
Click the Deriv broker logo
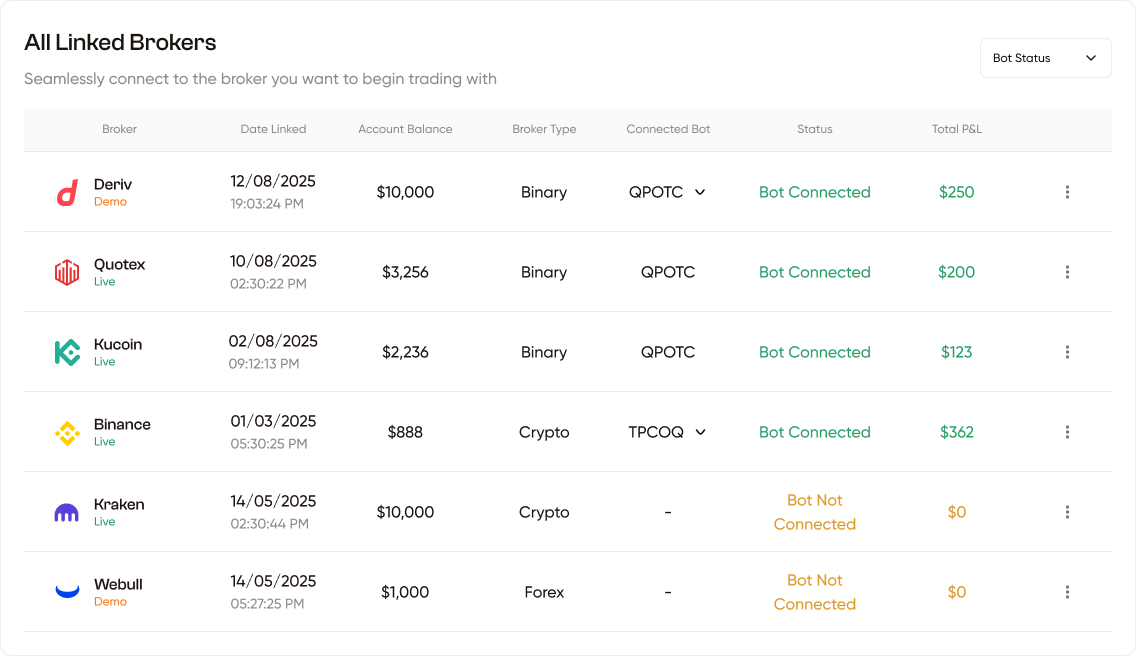click(x=67, y=193)
